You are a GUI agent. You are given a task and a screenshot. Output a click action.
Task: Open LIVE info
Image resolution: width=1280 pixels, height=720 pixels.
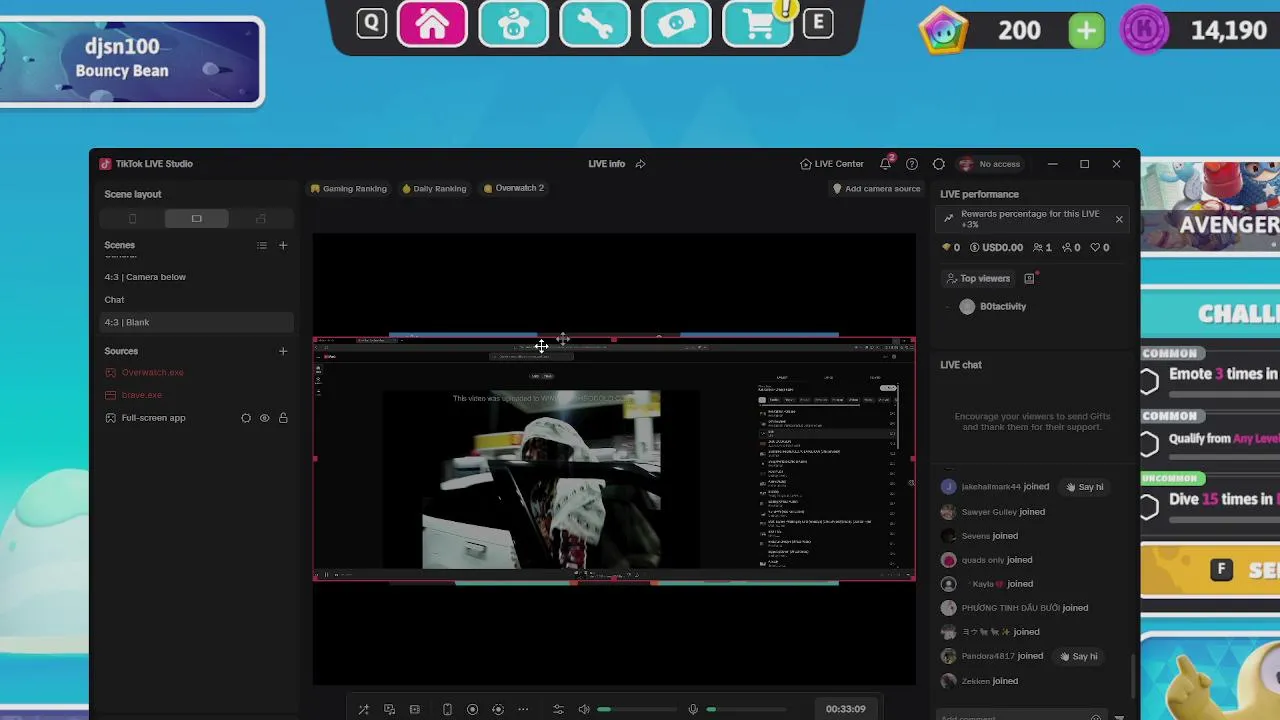606,164
